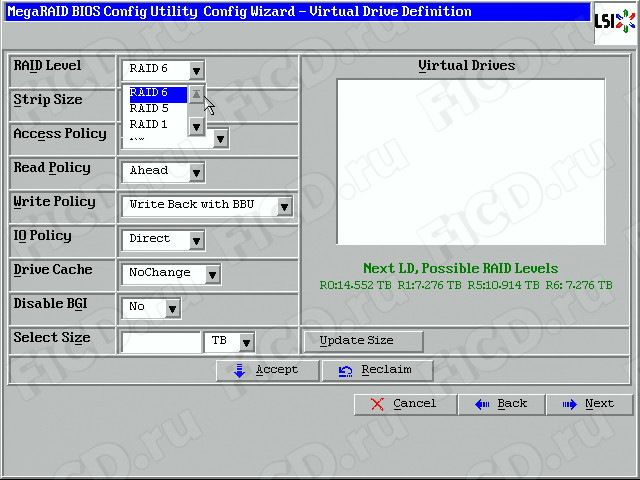The height and width of the screenshot is (480, 640).
Task: Click the Update Size button
Action: tap(363, 341)
